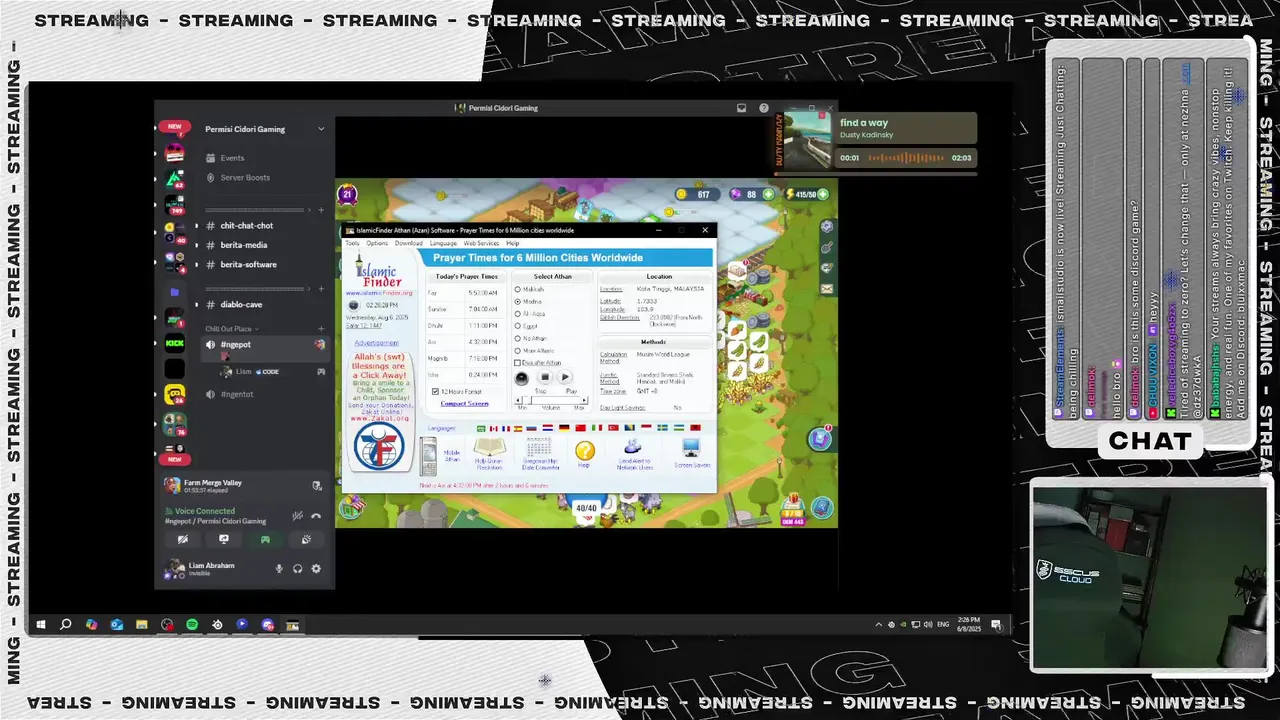Open the soundboard button in Discord
The image size is (1280, 720).
coord(306,540)
